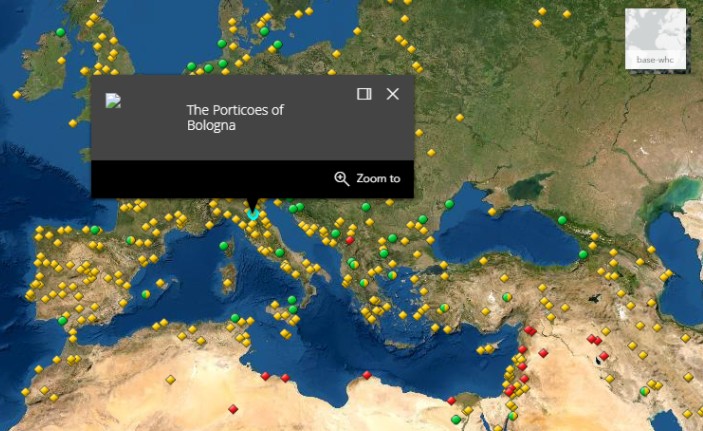The height and width of the screenshot is (431, 703).
Task: Select the green marker in Ireland
Action: point(61,32)
